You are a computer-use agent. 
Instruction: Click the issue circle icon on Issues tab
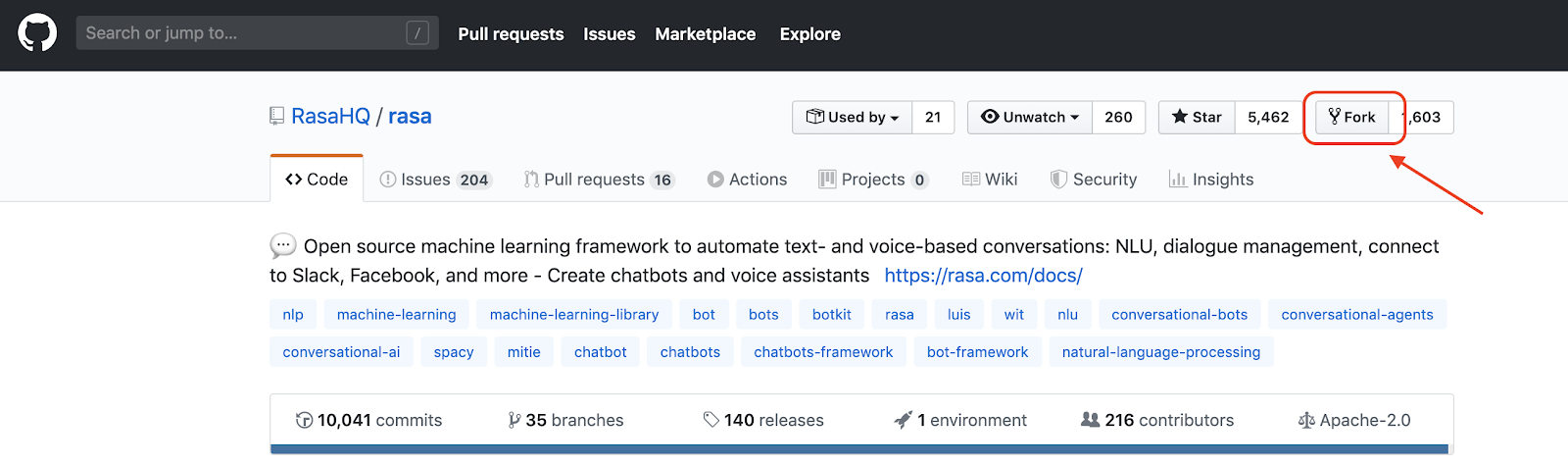tap(388, 180)
